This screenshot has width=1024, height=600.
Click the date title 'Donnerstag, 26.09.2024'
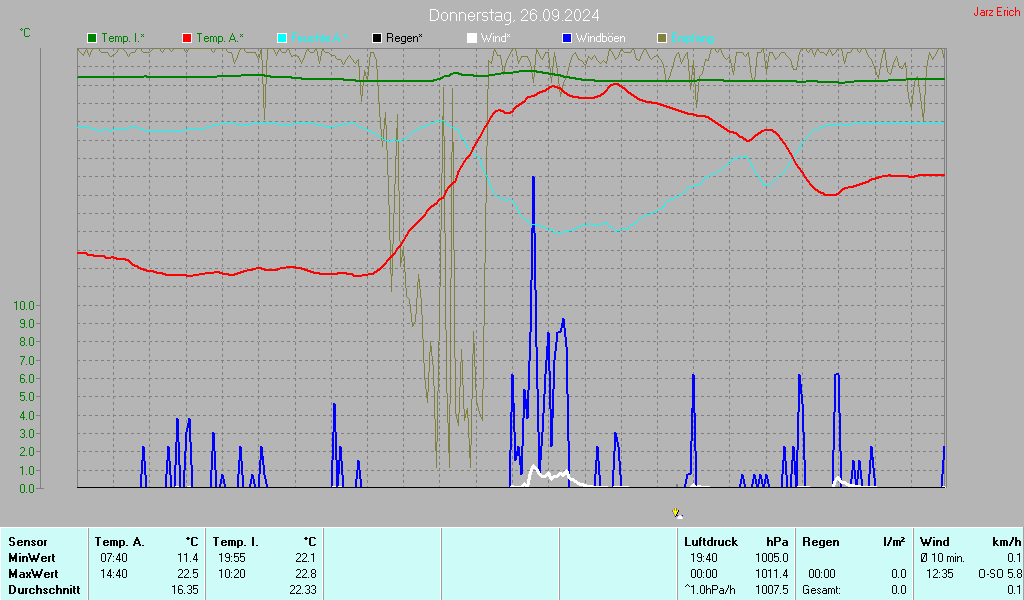point(514,16)
